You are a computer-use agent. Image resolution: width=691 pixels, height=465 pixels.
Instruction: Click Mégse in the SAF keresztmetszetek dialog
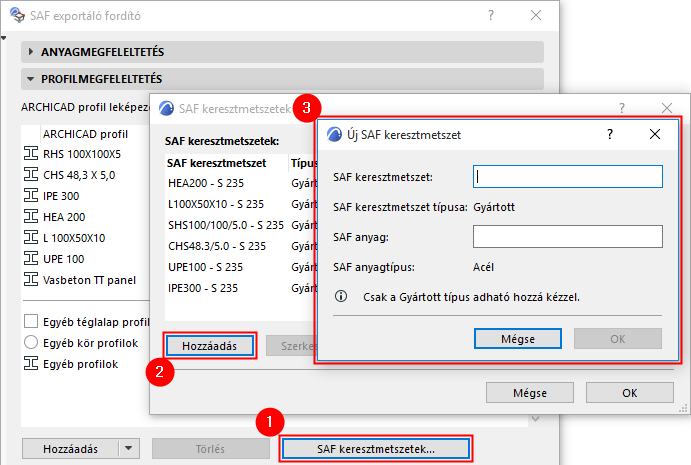[530, 393]
